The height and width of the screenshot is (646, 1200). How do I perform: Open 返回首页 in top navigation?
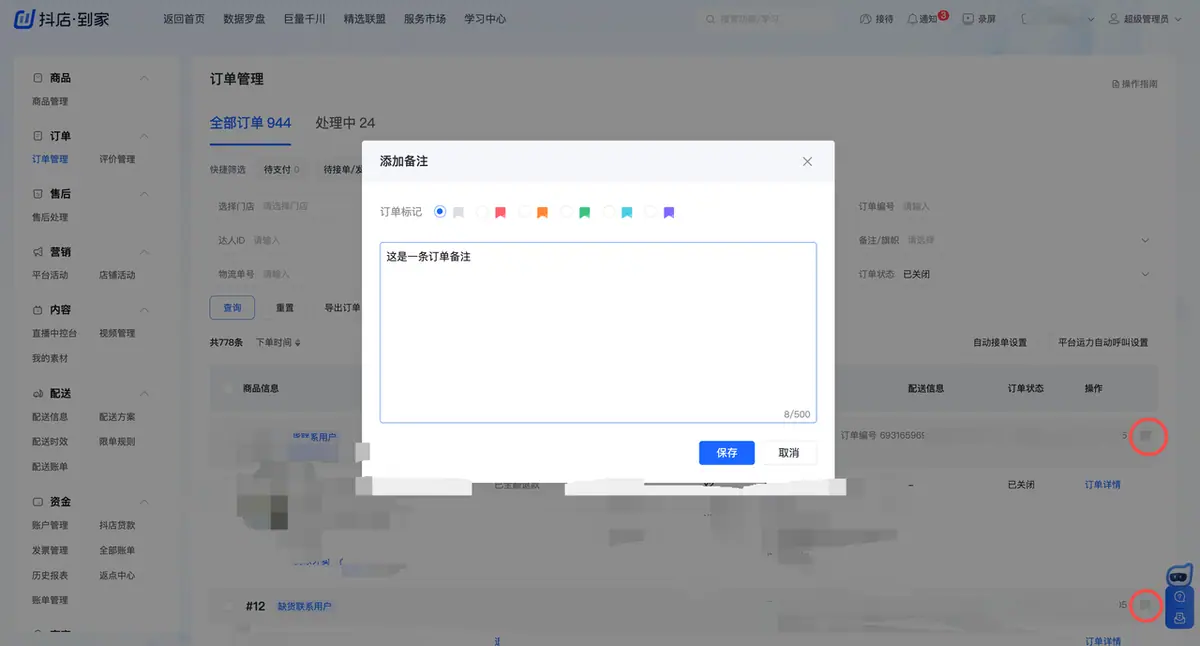coord(184,19)
